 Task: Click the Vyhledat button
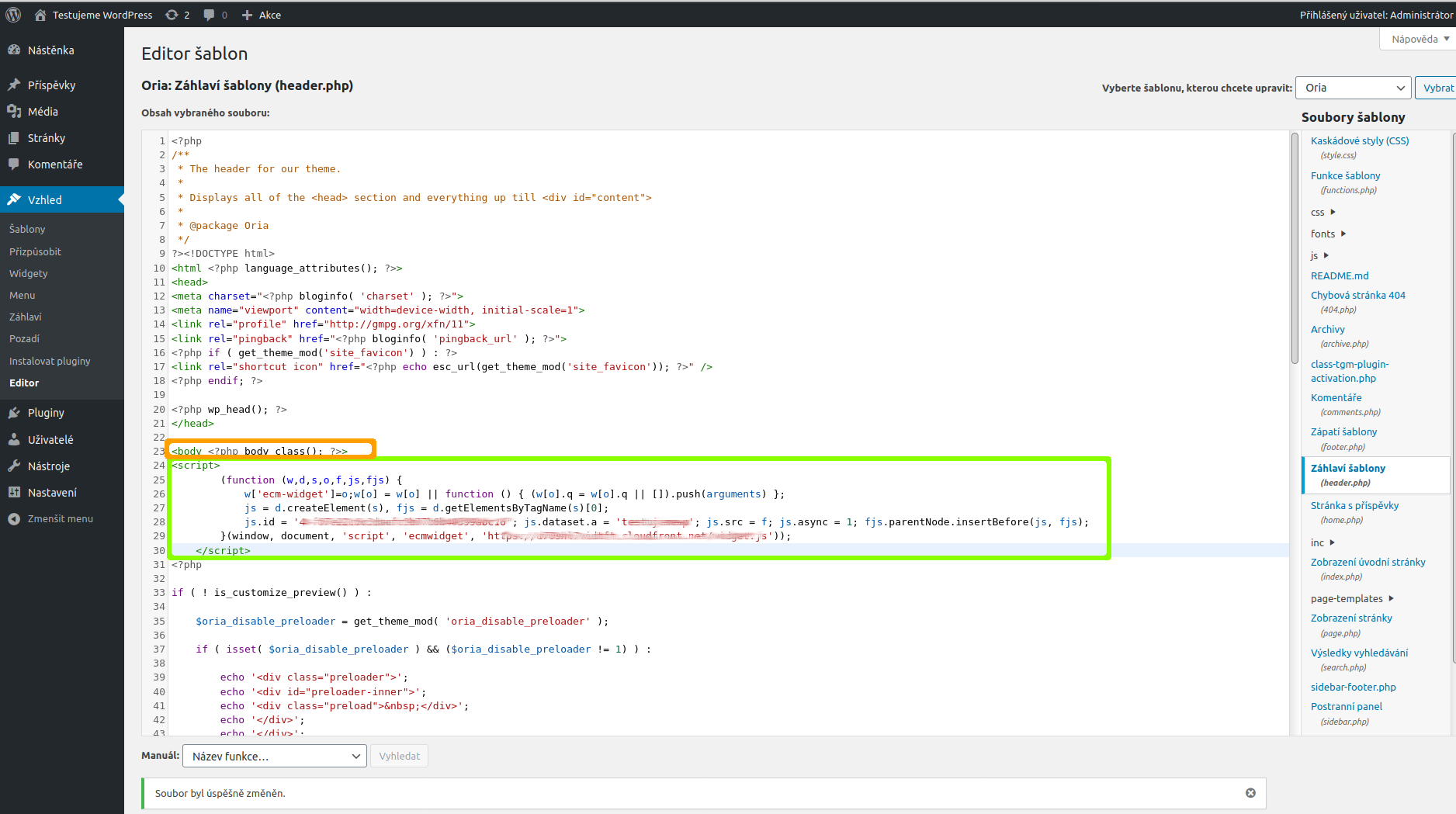click(x=399, y=756)
